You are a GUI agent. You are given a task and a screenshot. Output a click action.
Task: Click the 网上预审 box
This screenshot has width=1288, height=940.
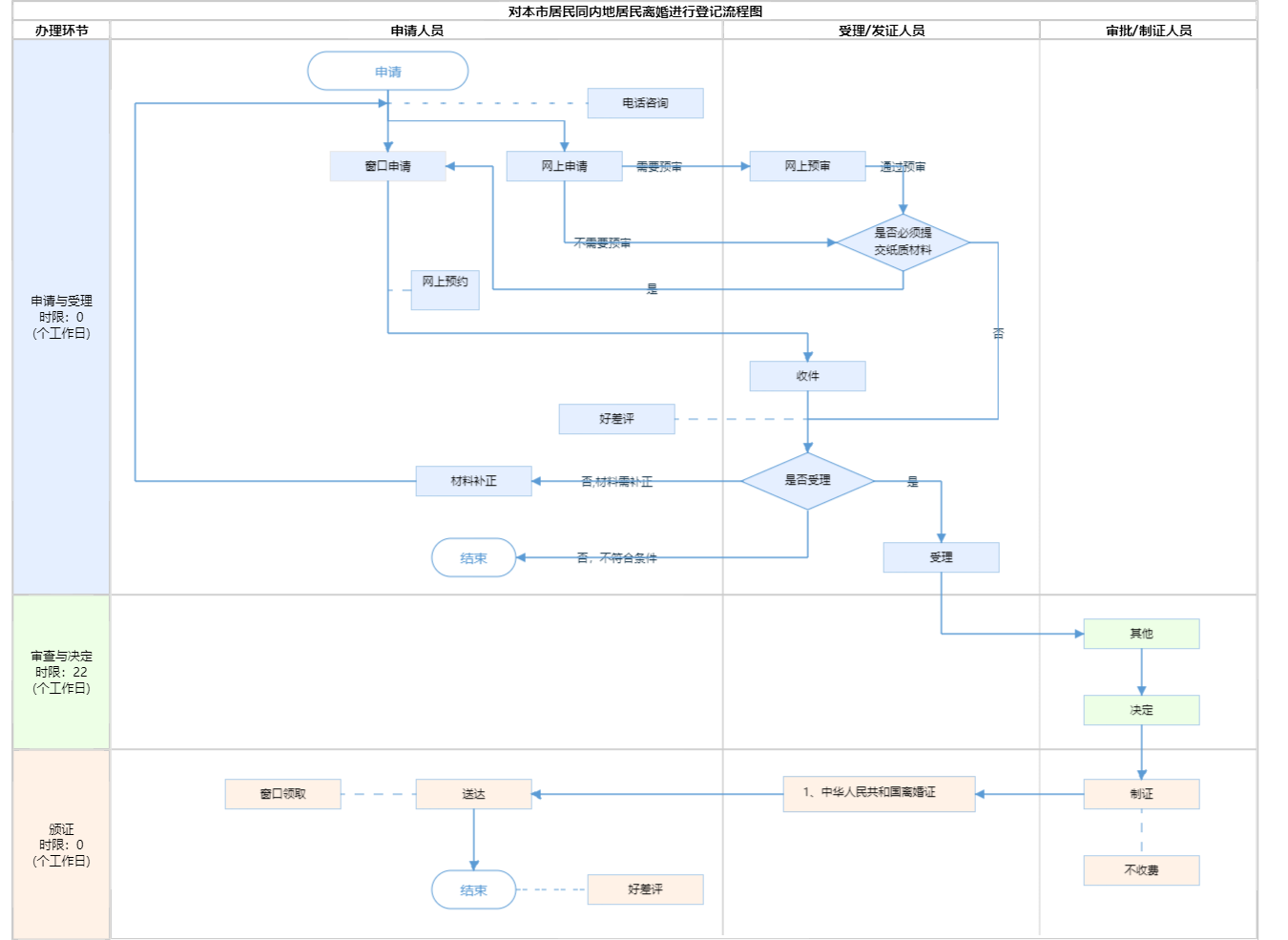click(807, 166)
